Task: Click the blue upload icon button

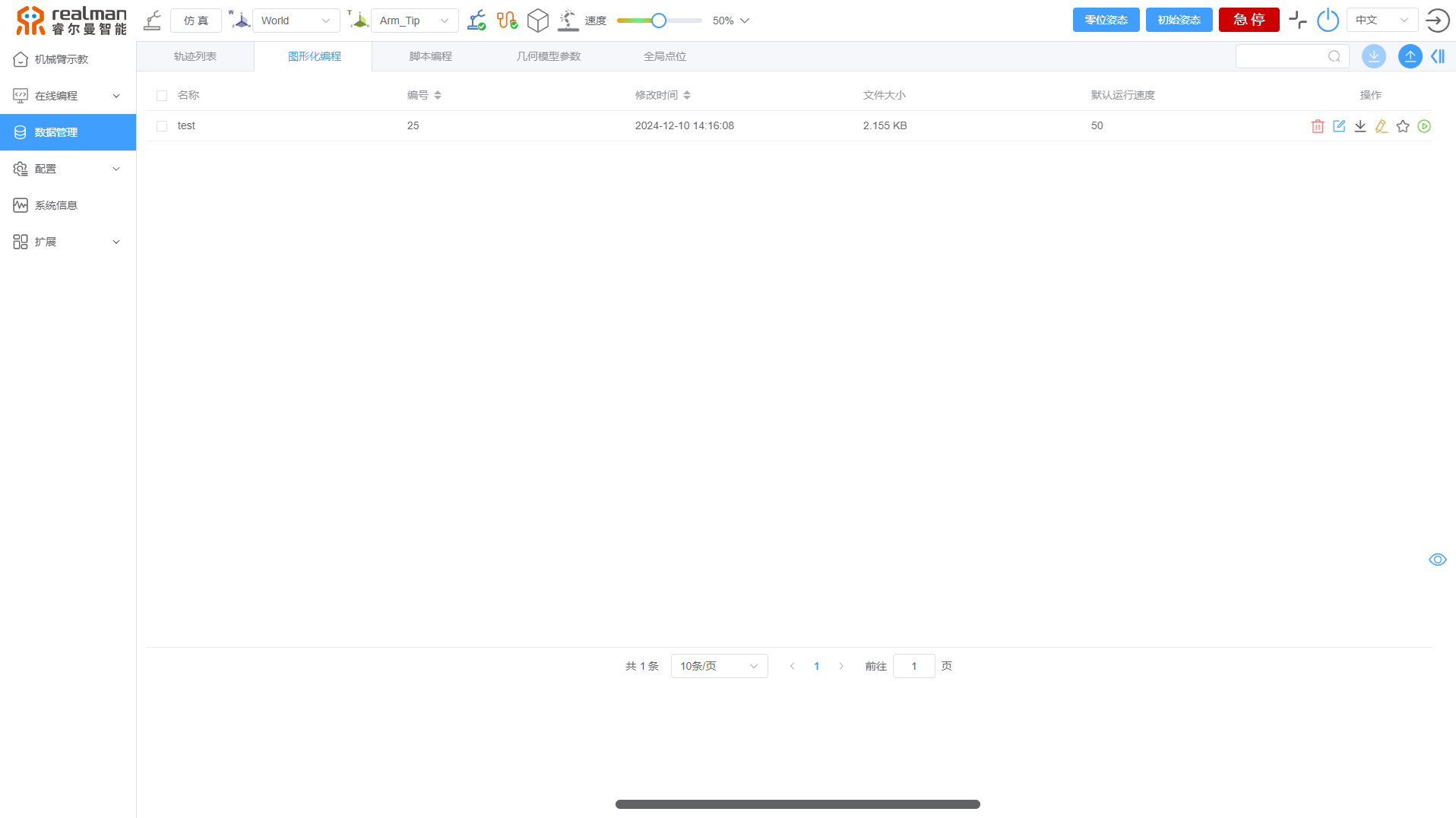Action: 1410,56
